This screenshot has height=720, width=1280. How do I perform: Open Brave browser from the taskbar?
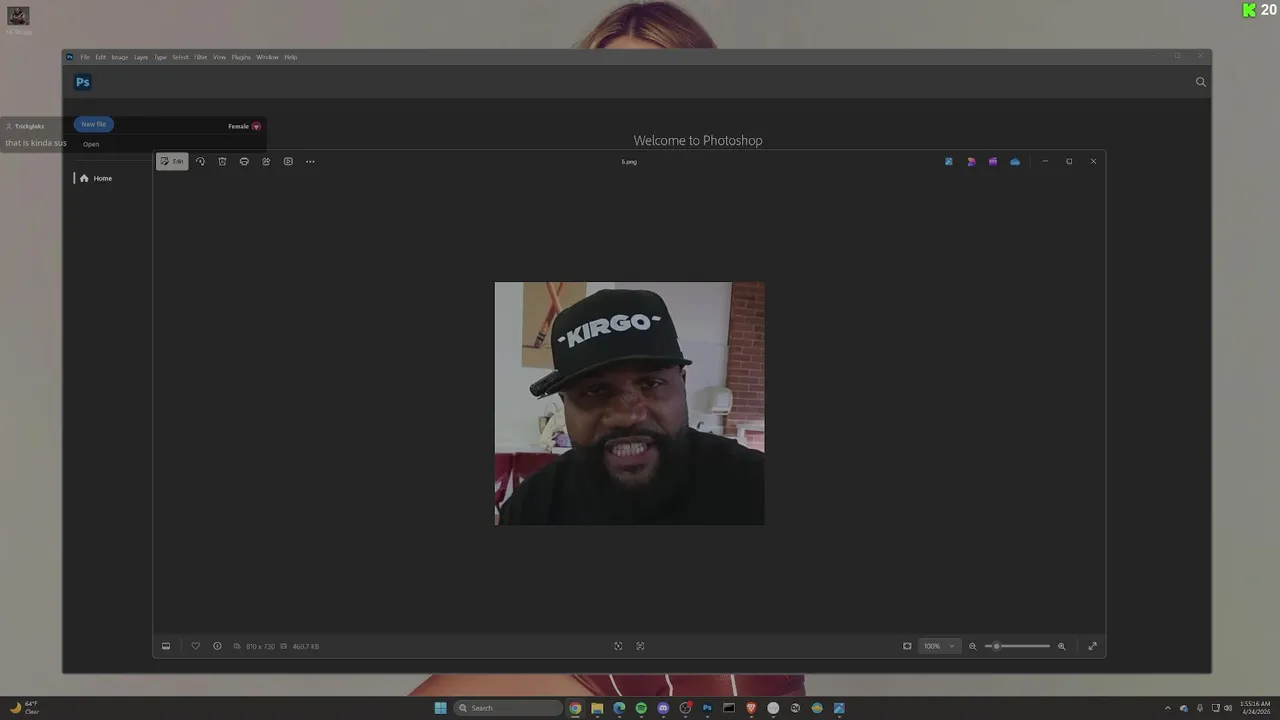[751, 708]
